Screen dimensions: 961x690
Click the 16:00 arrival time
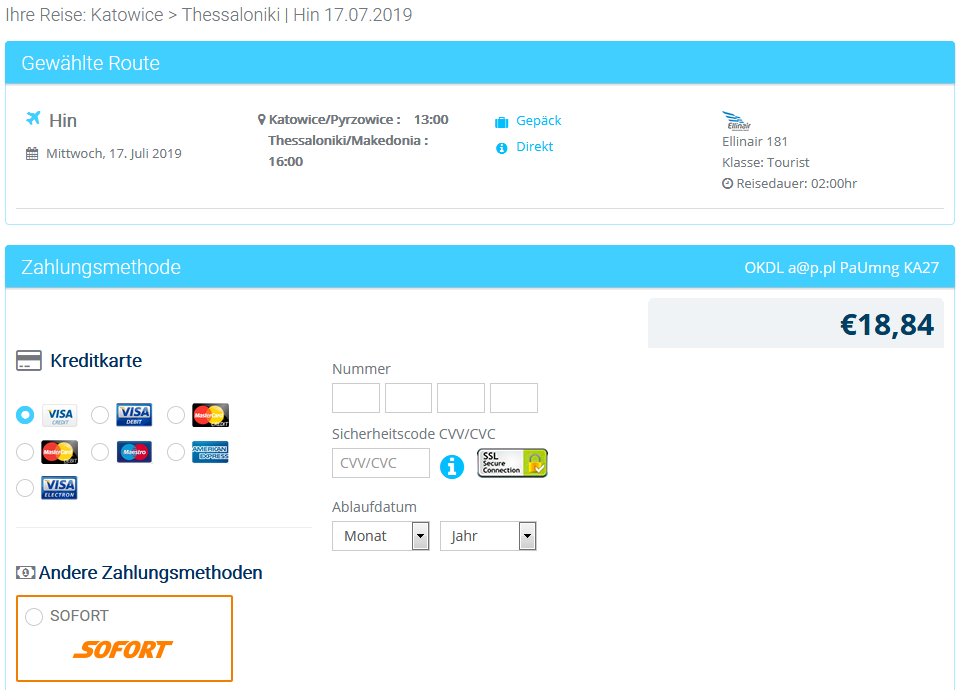(x=286, y=162)
